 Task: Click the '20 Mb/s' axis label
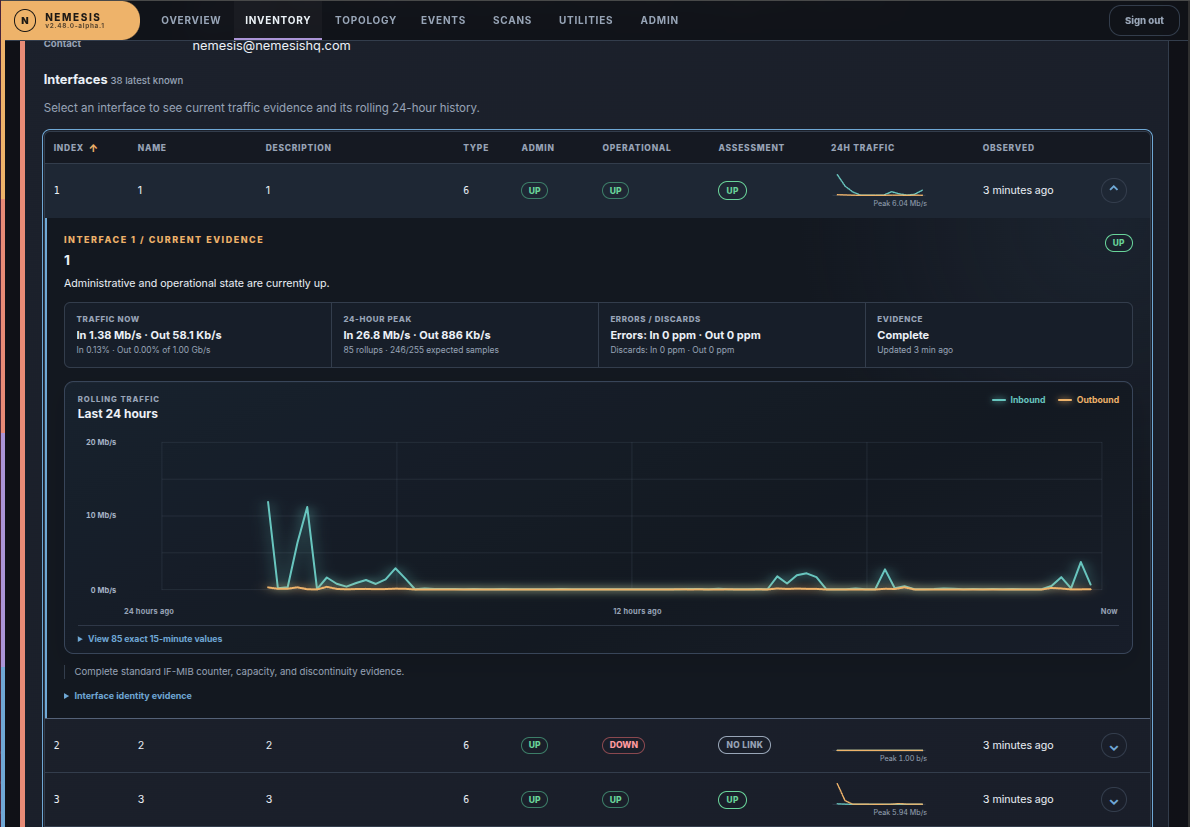(101, 442)
